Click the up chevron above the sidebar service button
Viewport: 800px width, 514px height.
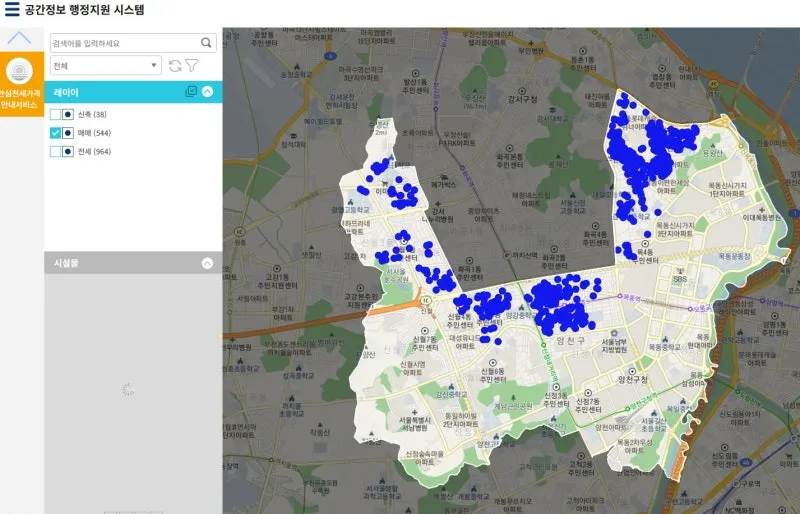click(x=20, y=38)
